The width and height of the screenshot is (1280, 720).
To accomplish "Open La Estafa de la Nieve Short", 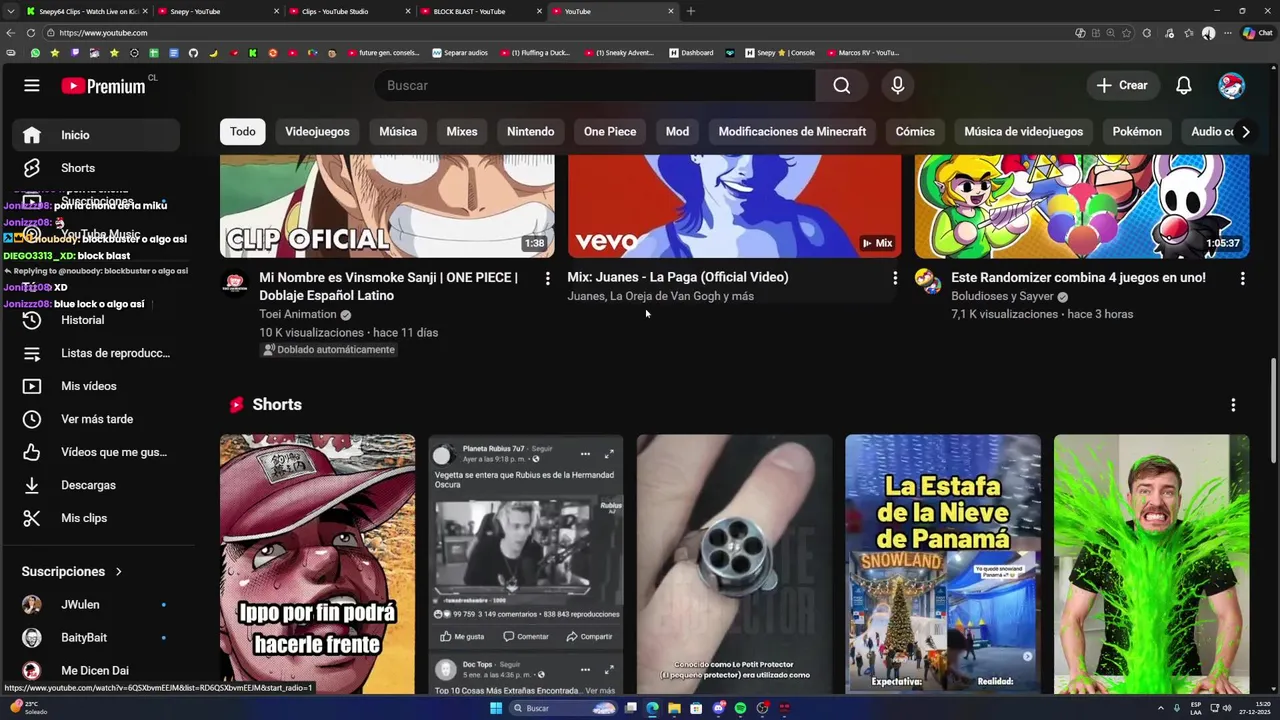I will 943,564.
